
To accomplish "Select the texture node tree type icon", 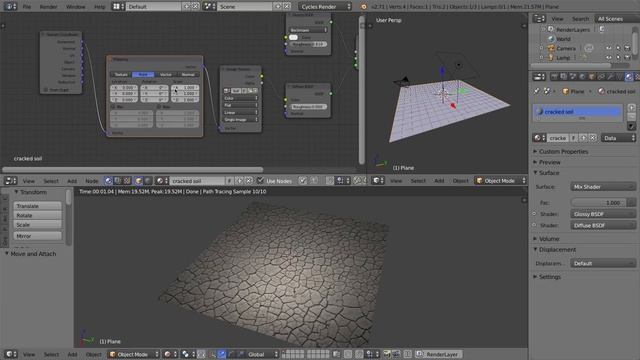I will click(127, 180).
